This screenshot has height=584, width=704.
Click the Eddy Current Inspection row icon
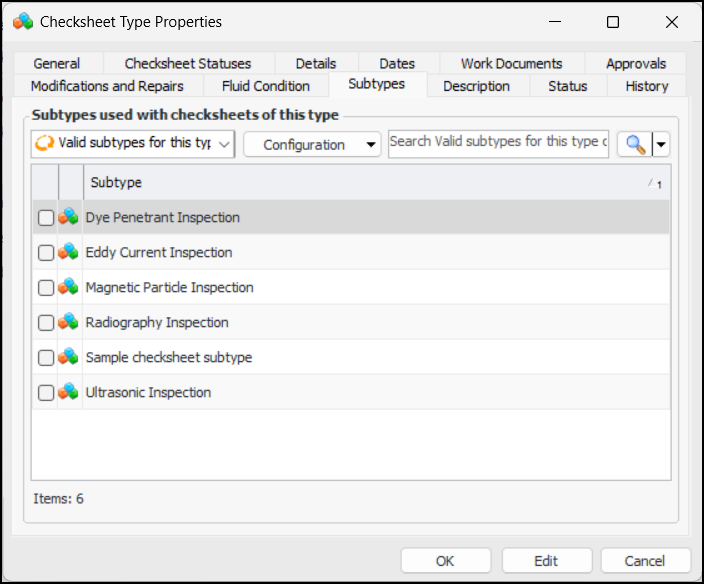(68, 252)
